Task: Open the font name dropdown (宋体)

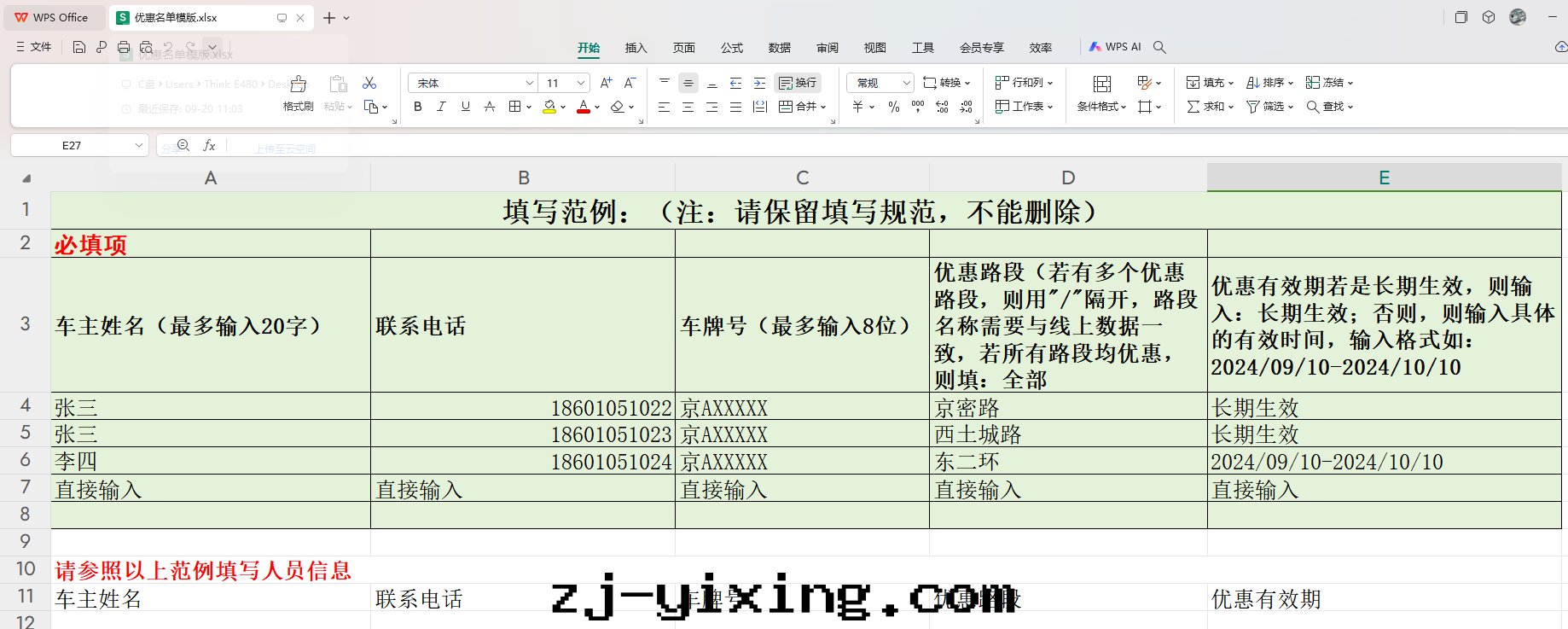Action: [529, 83]
